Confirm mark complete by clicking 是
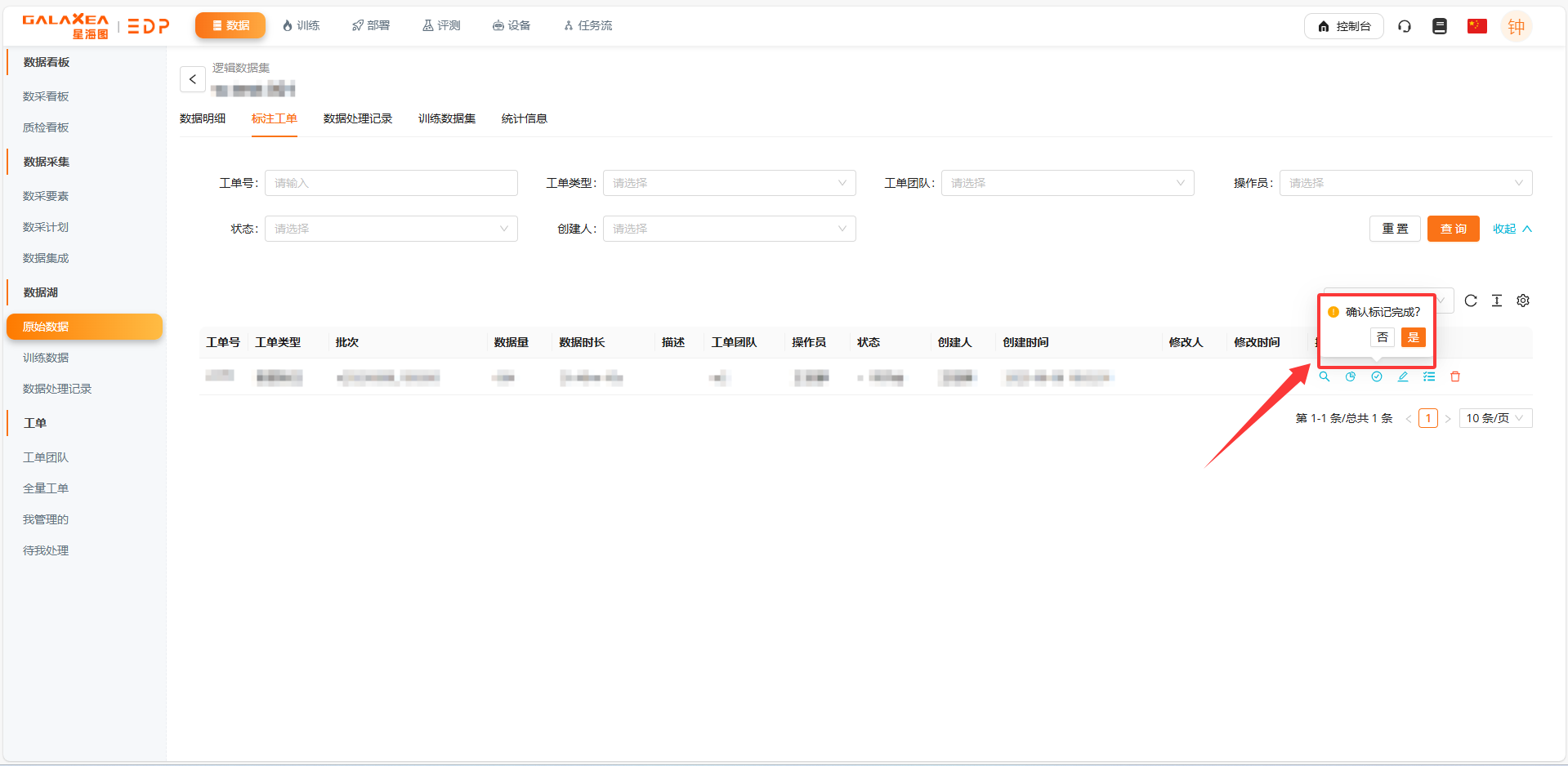The image size is (1568, 766). pos(1414,337)
